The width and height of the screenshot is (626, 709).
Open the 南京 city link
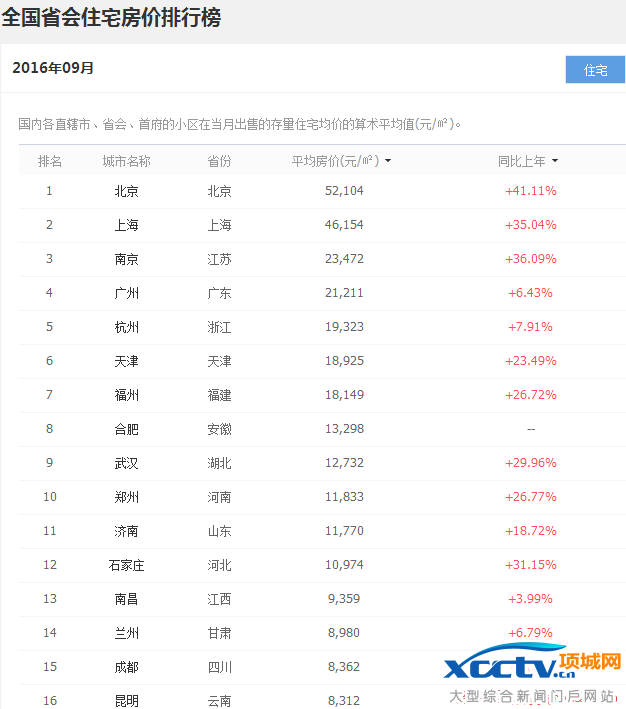coord(126,259)
